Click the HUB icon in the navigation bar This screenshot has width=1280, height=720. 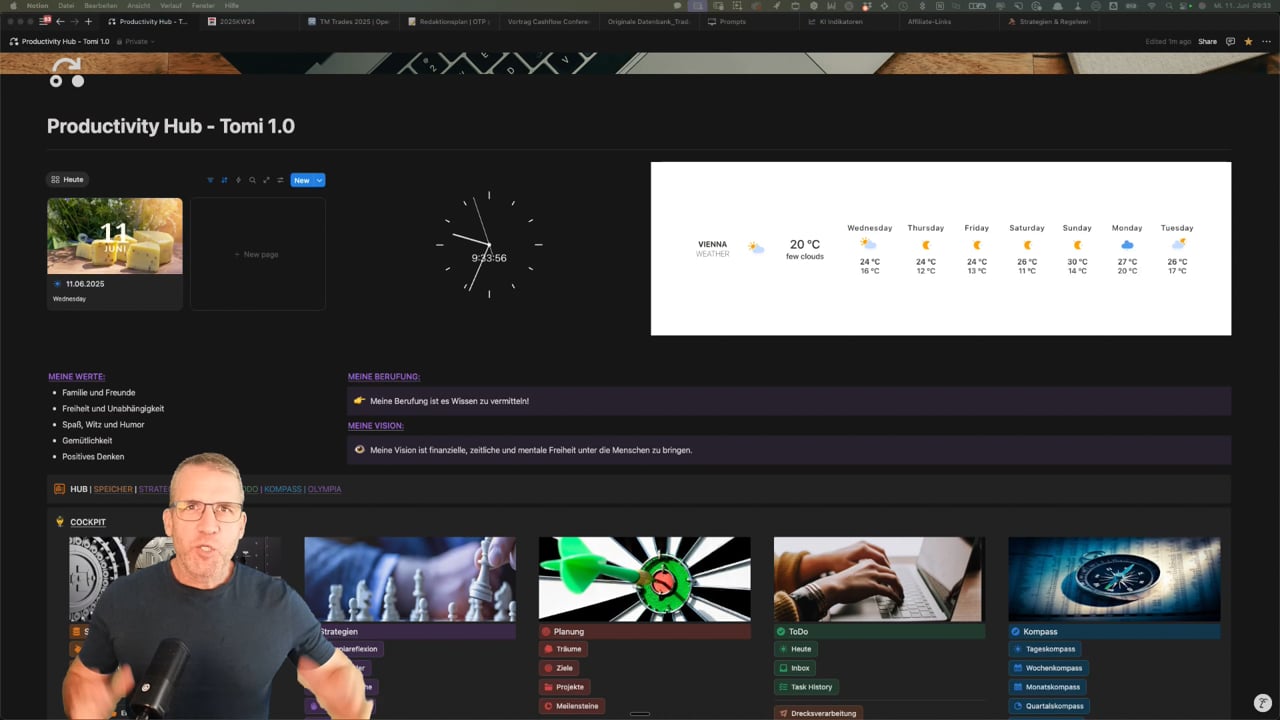point(60,489)
